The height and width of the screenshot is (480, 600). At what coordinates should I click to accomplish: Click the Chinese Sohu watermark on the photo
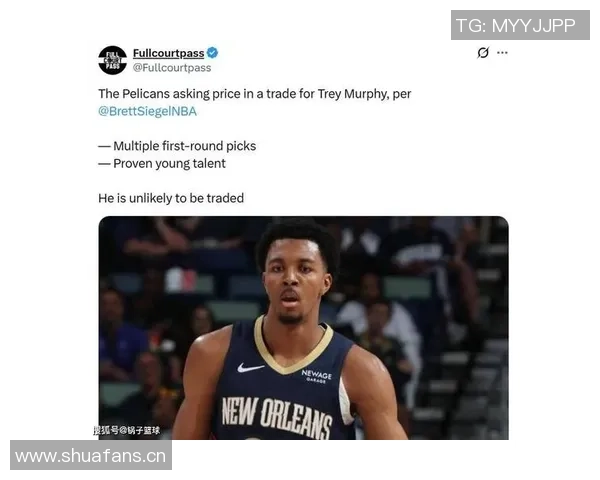(x=127, y=430)
